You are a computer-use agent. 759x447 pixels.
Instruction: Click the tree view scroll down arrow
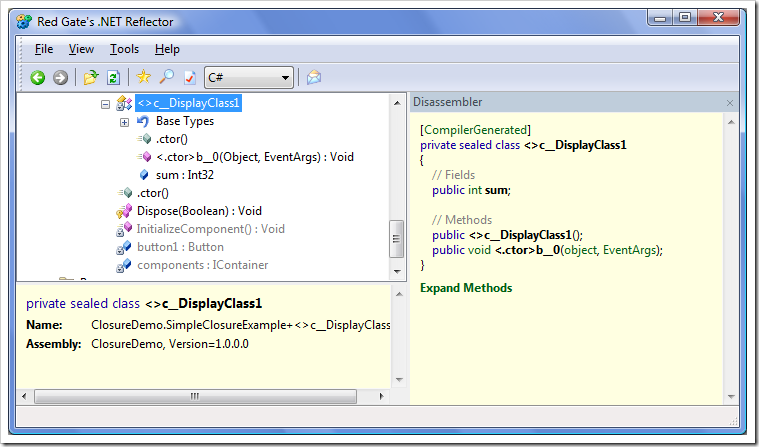pos(397,272)
